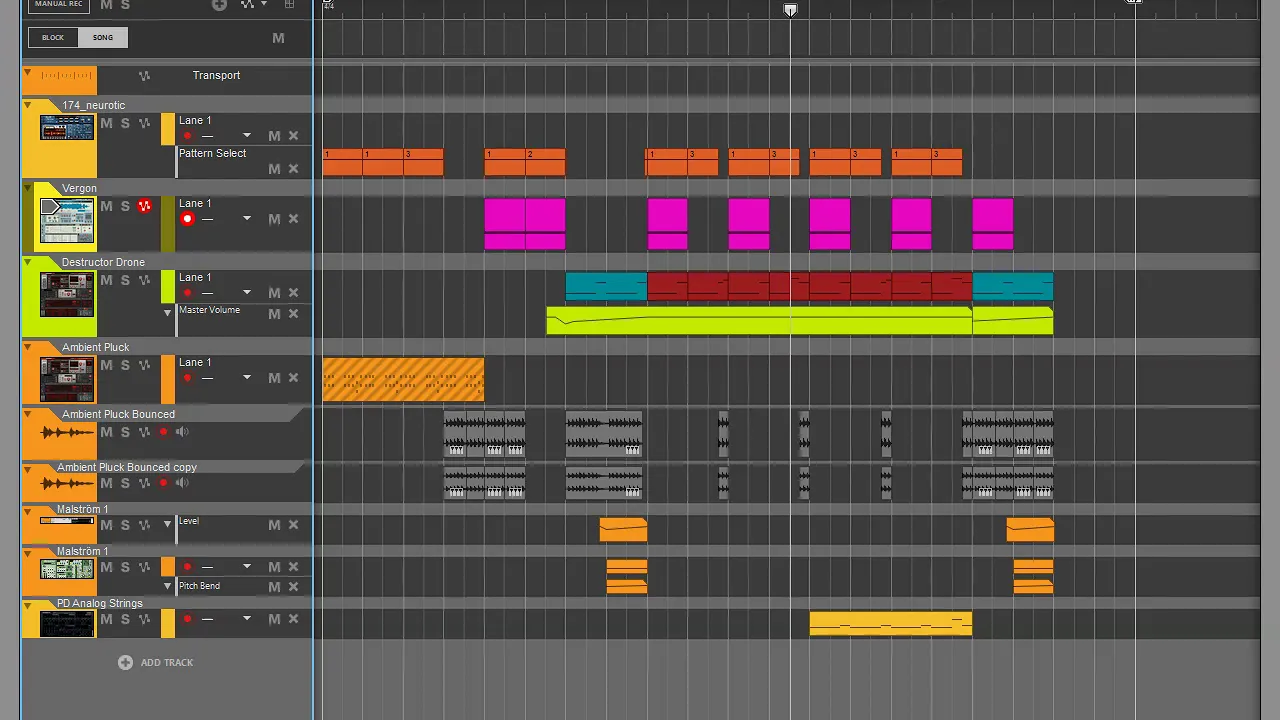This screenshot has width=1280, height=720.
Task: Toggle monitoring speaker on Ambient Pluck Bounced
Action: pos(182,432)
